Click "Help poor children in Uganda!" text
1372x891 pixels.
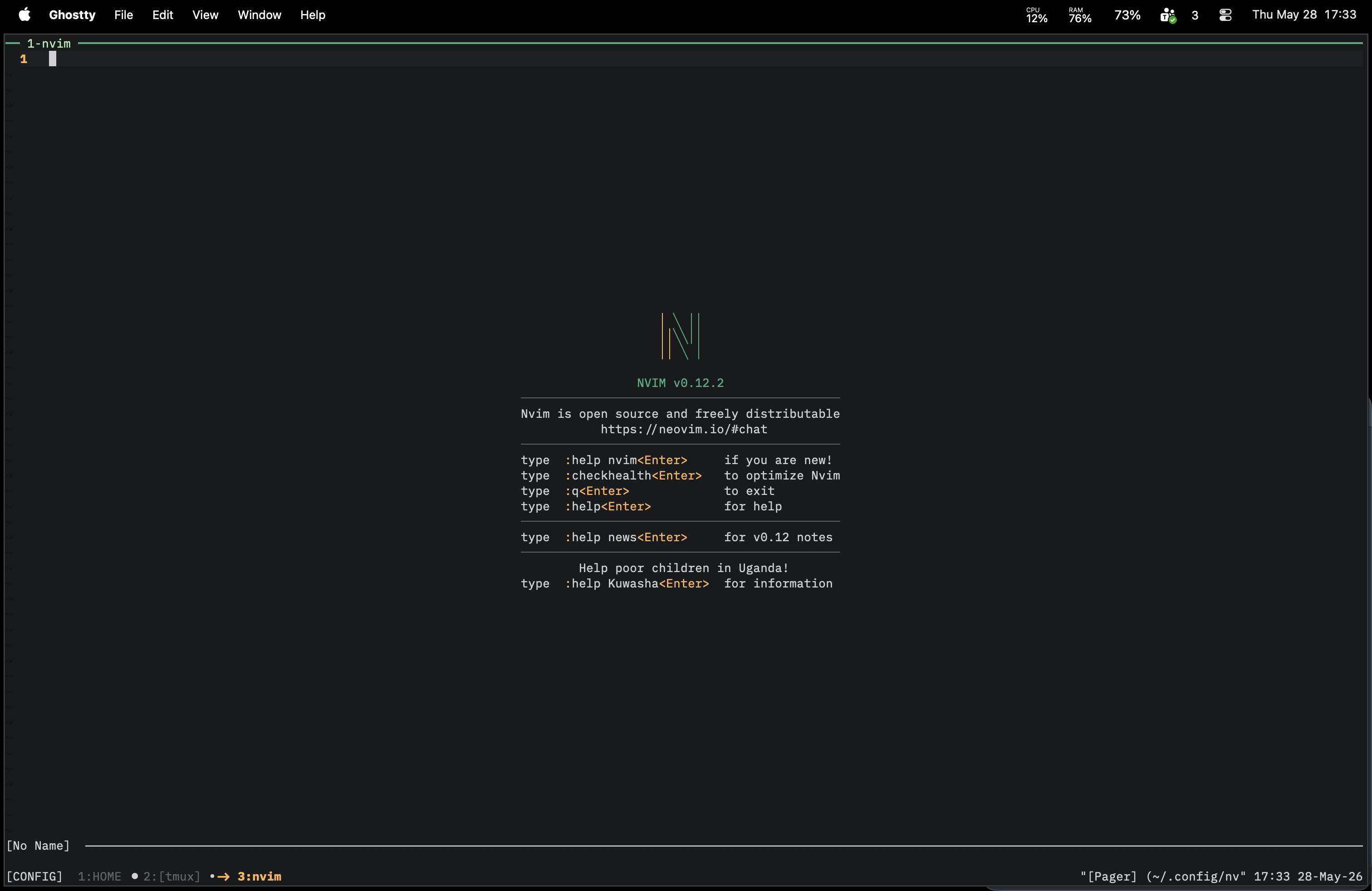684,568
